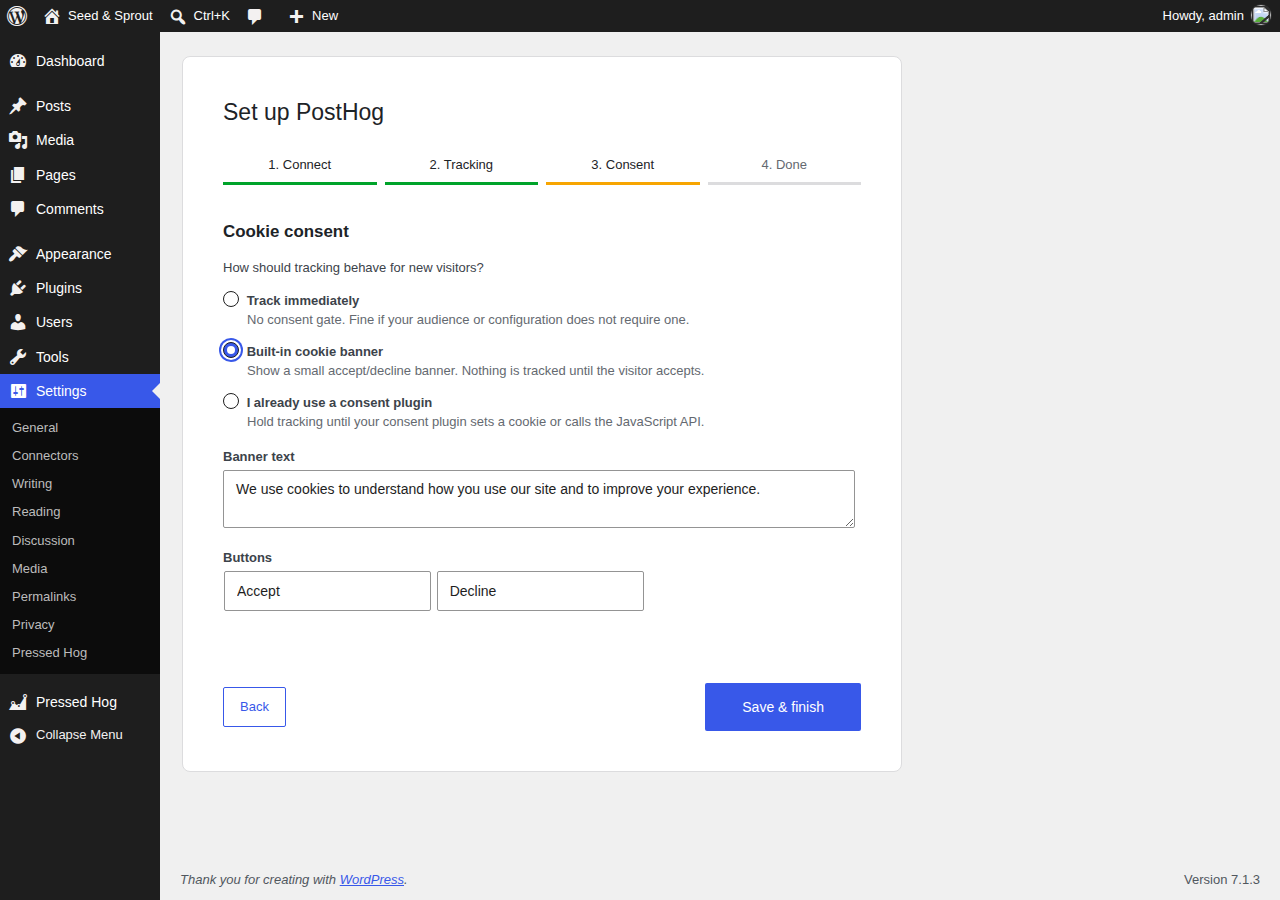Click the Users person icon
This screenshot has width=1280, height=900.
click(18, 322)
